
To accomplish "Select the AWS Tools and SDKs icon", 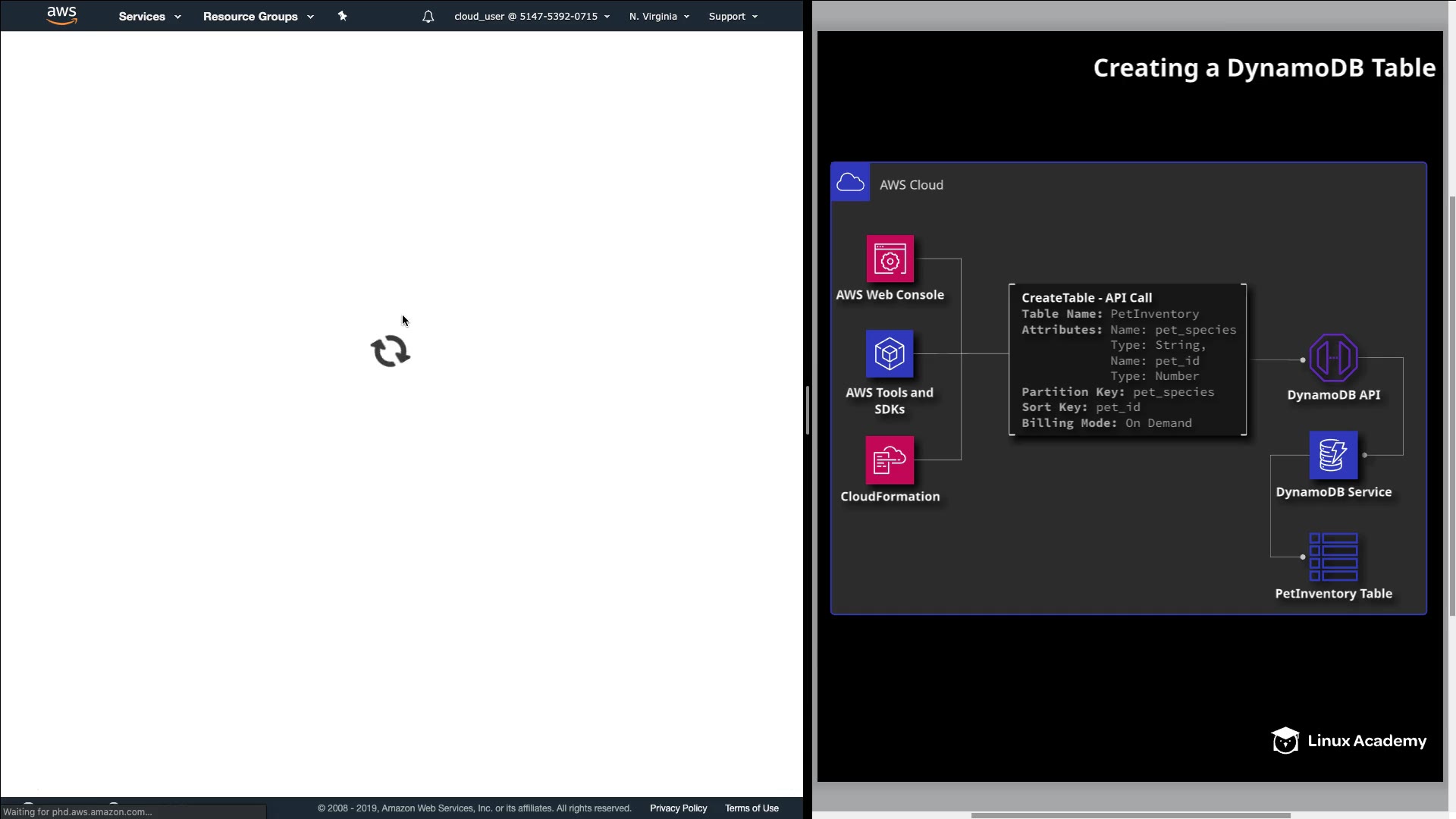I will pos(890,353).
